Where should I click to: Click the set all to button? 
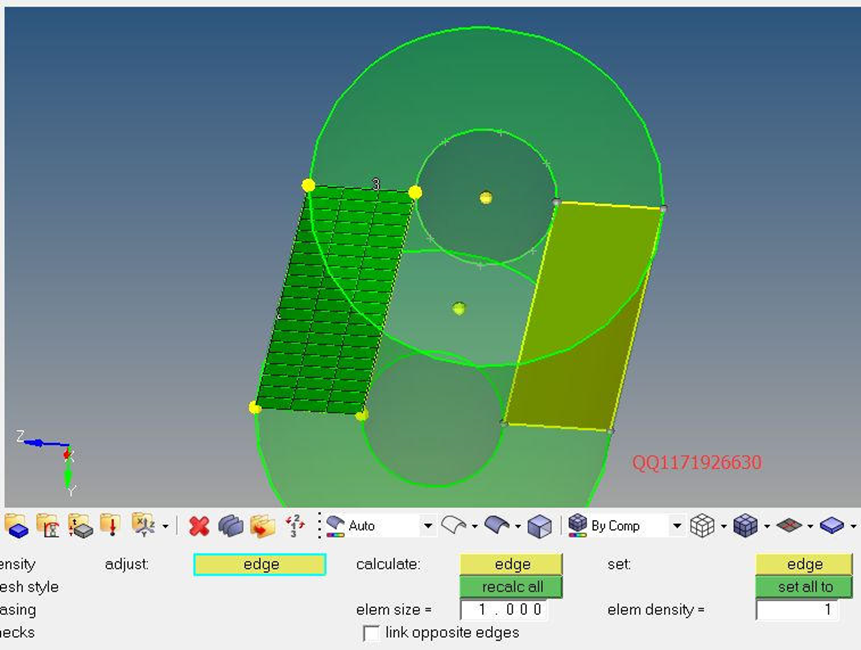pos(804,587)
